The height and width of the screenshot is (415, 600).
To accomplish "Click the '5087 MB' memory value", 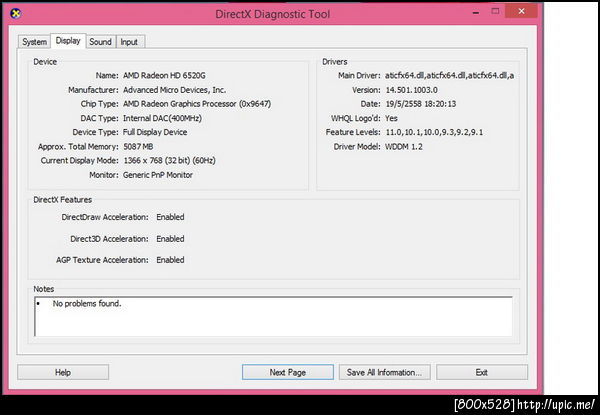I will point(138,146).
